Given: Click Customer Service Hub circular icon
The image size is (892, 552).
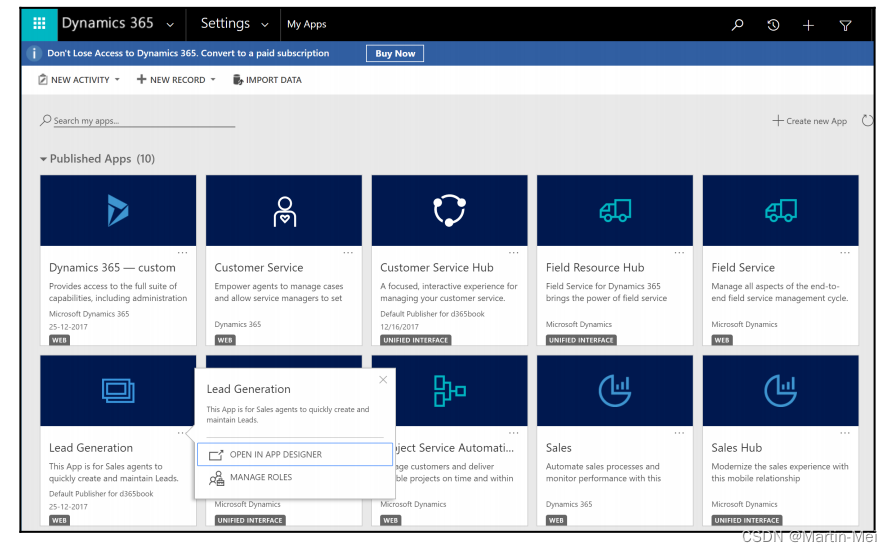Looking at the screenshot, I should point(449,210).
